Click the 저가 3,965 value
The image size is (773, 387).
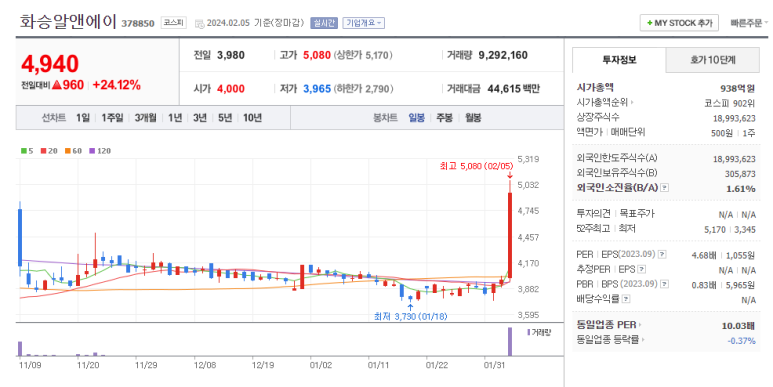click(x=316, y=89)
